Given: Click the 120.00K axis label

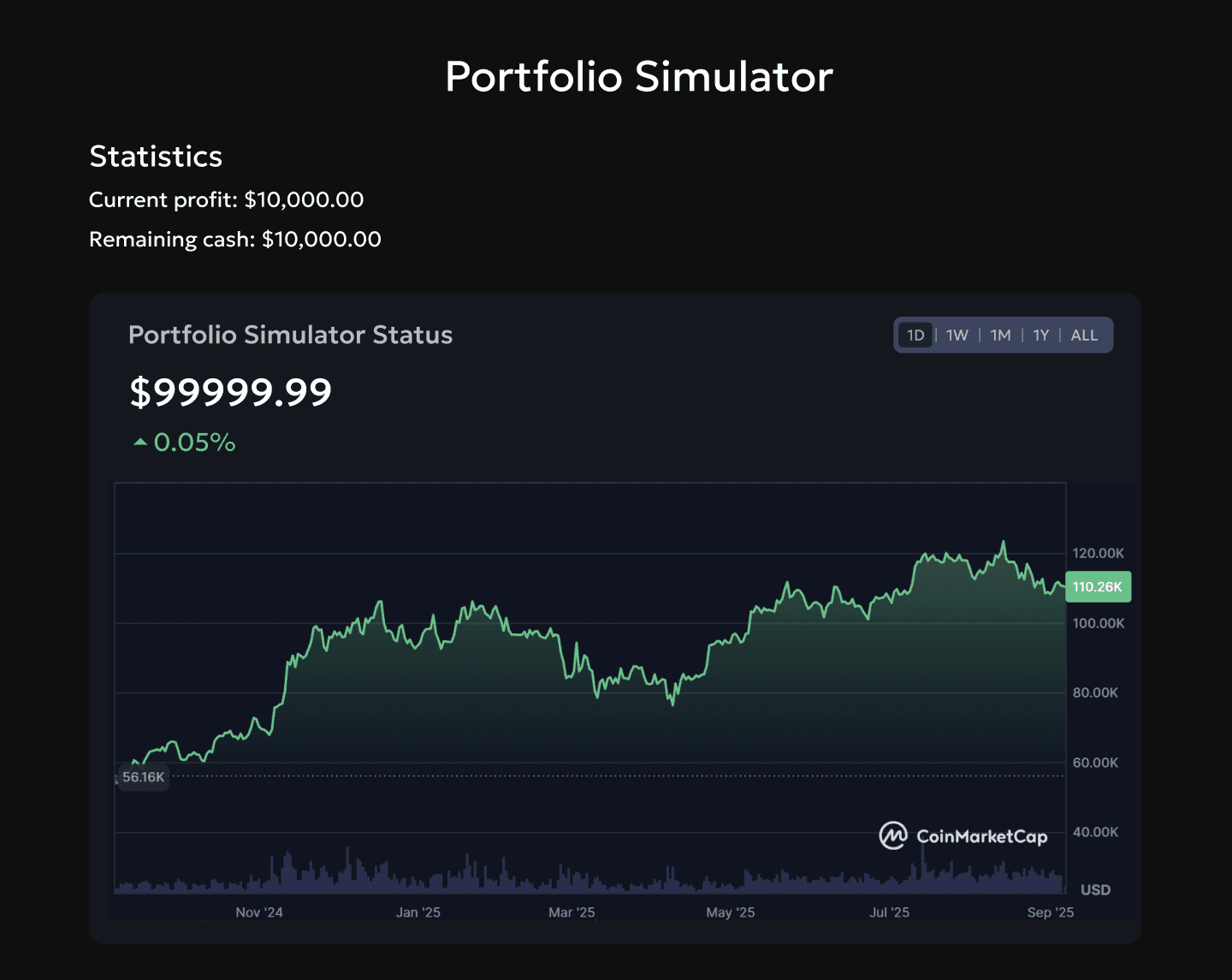Looking at the screenshot, I should 1099,553.
